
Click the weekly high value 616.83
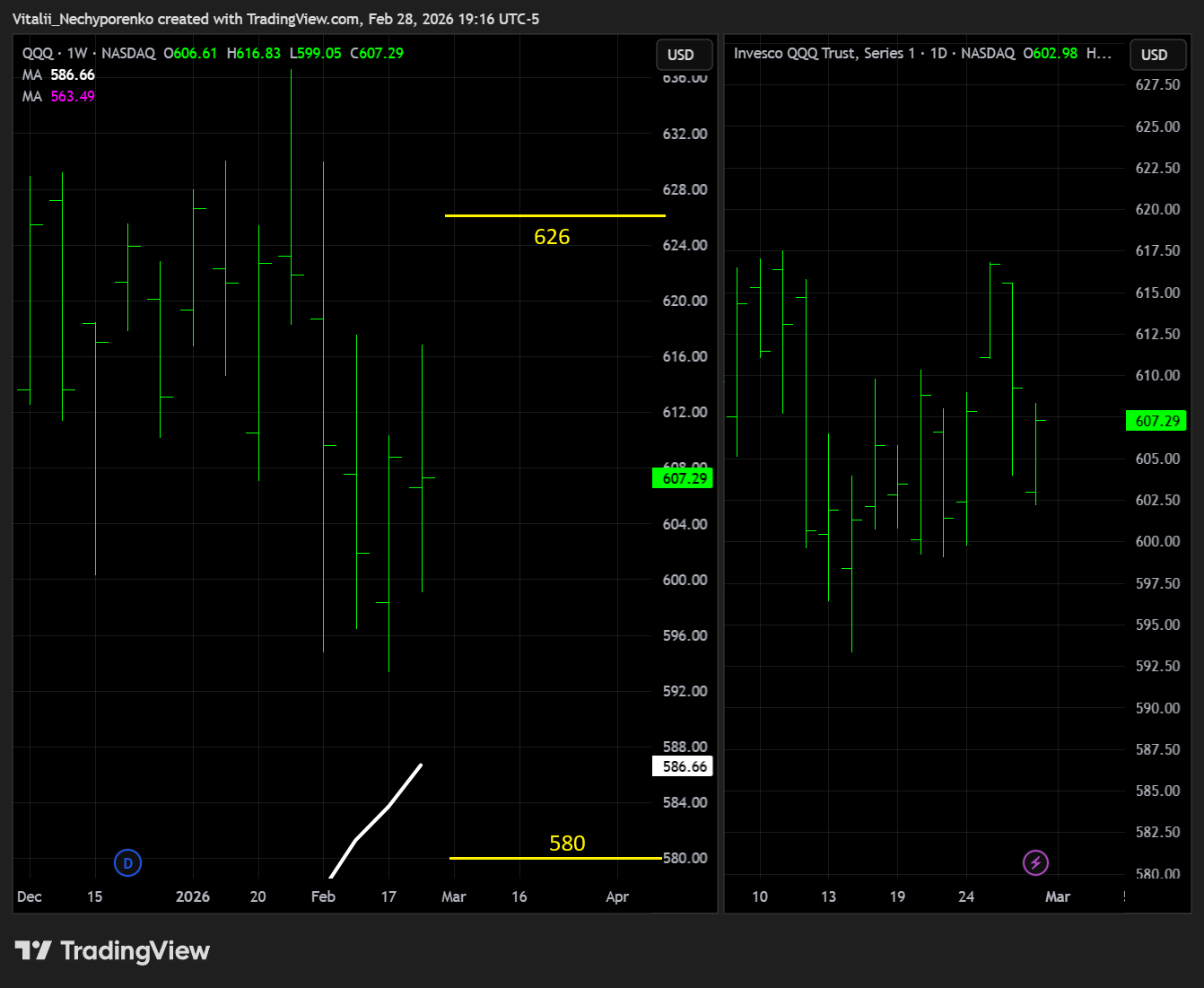tap(258, 53)
